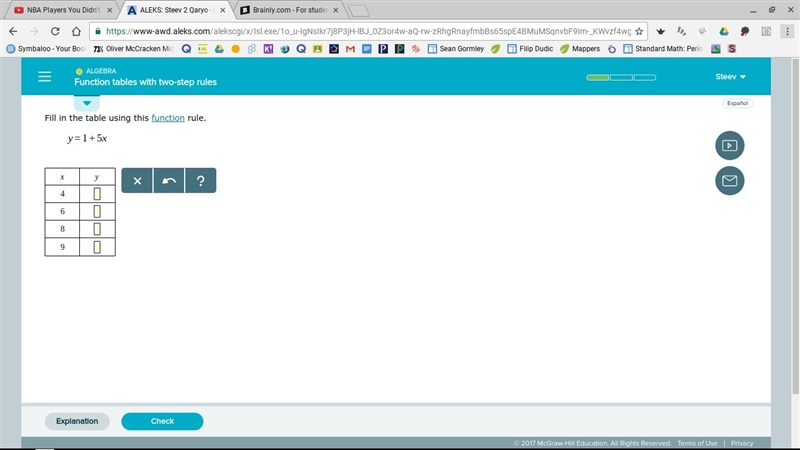The image size is (800, 450).
Task: Click the question mark help button
Action: click(201, 181)
